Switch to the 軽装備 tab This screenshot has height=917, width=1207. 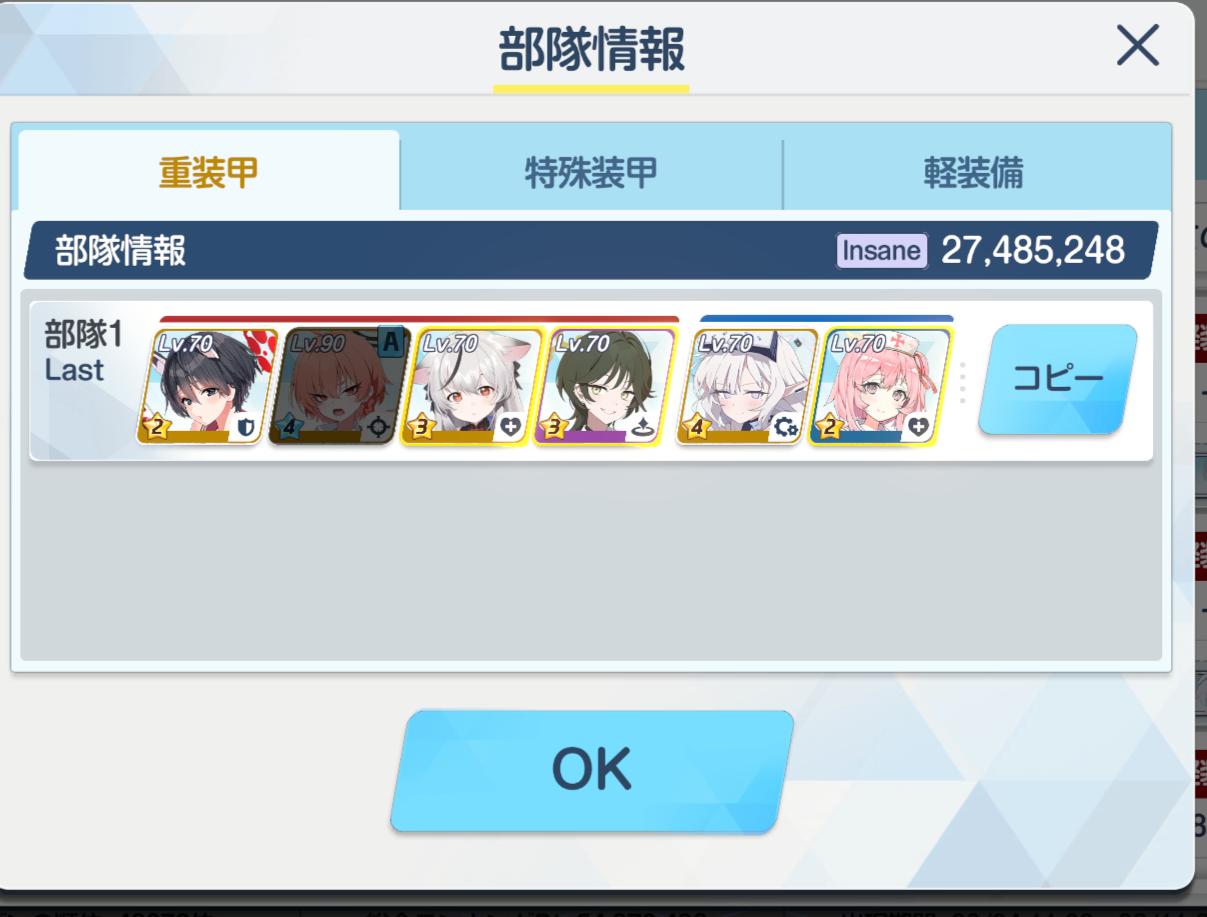pyautogui.click(x=973, y=173)
